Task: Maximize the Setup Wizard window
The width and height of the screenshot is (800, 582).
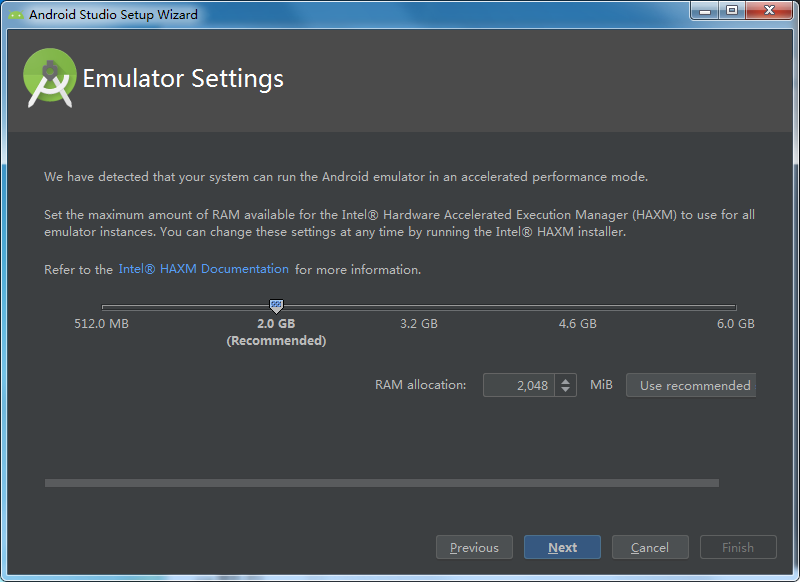Action: click(732, 10)
